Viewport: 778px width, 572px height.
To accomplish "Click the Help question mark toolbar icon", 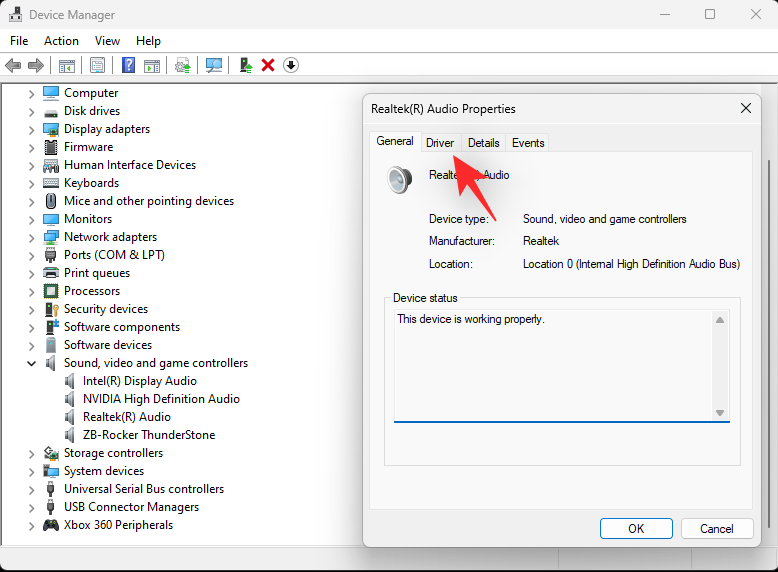I will click(x=128, y=65).
